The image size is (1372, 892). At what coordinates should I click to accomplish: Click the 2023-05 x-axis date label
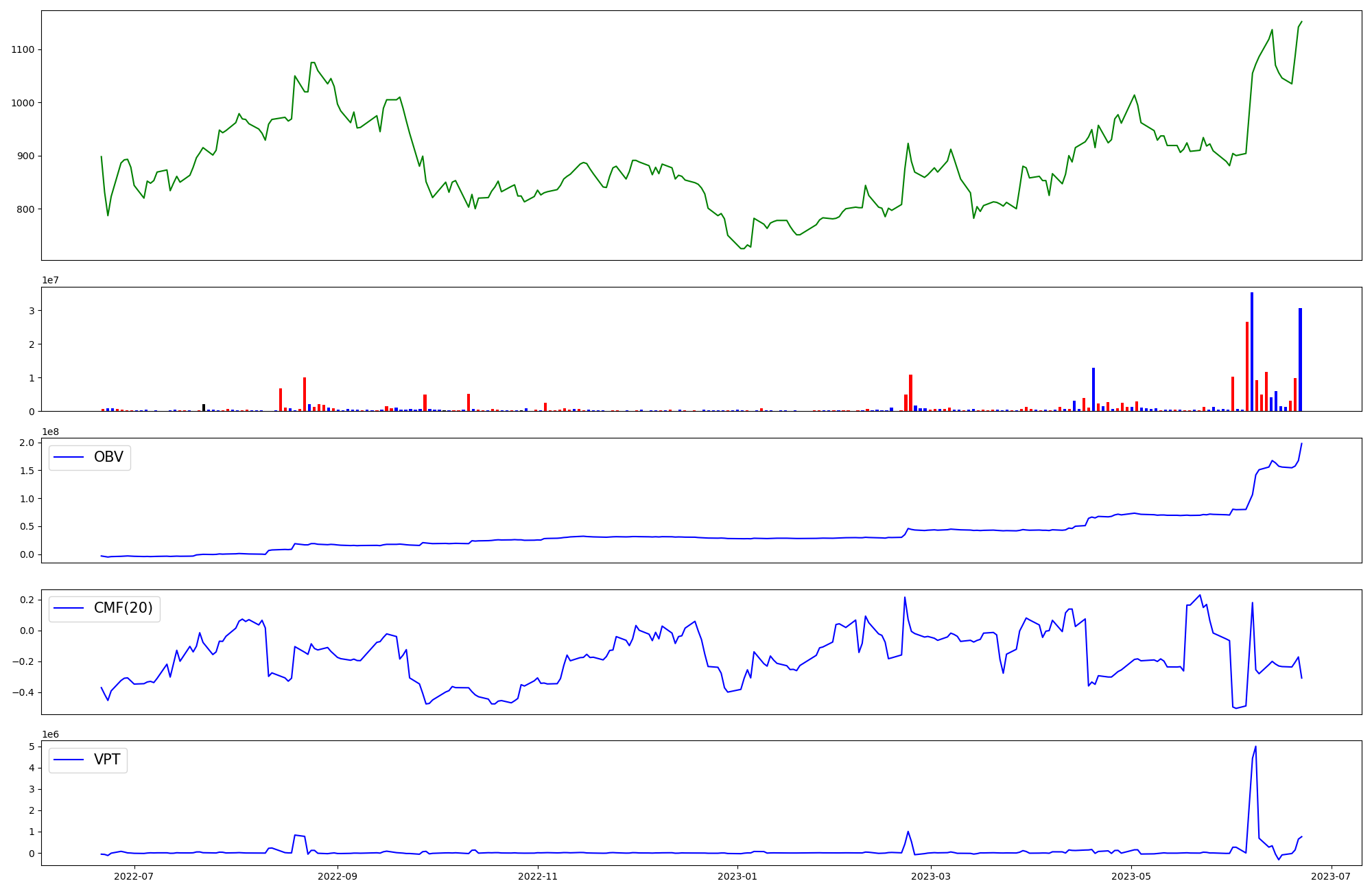tap(1131, 876)
